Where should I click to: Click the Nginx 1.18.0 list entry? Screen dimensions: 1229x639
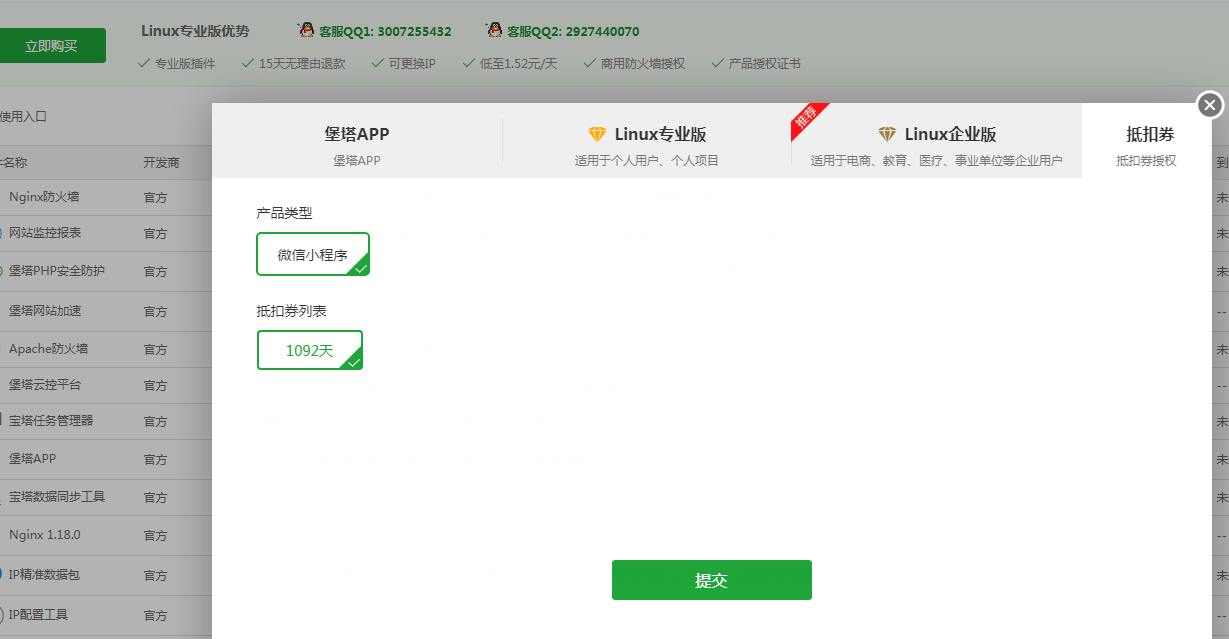click(x=44, y=535)
